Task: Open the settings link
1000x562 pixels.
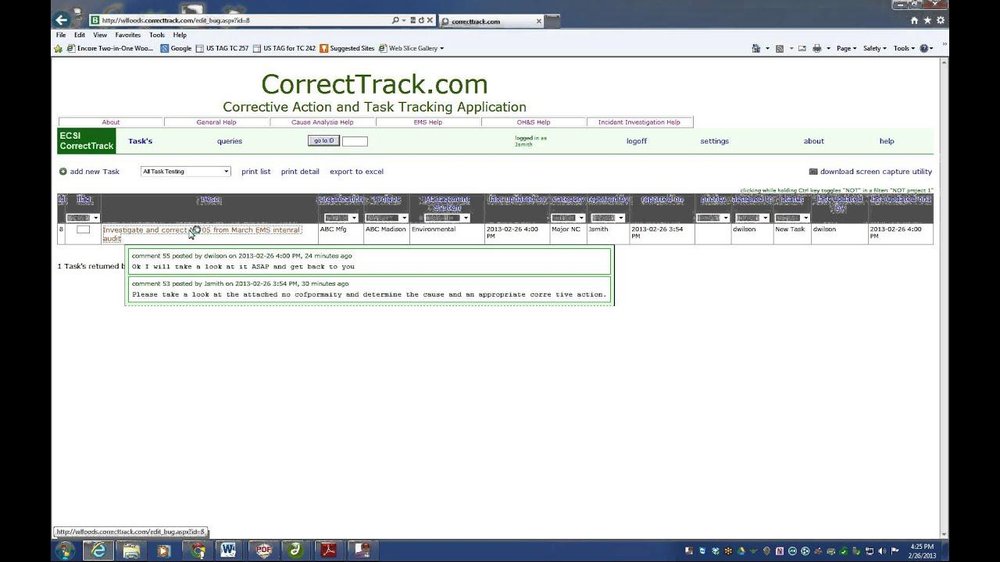Action: pos(714,141)
